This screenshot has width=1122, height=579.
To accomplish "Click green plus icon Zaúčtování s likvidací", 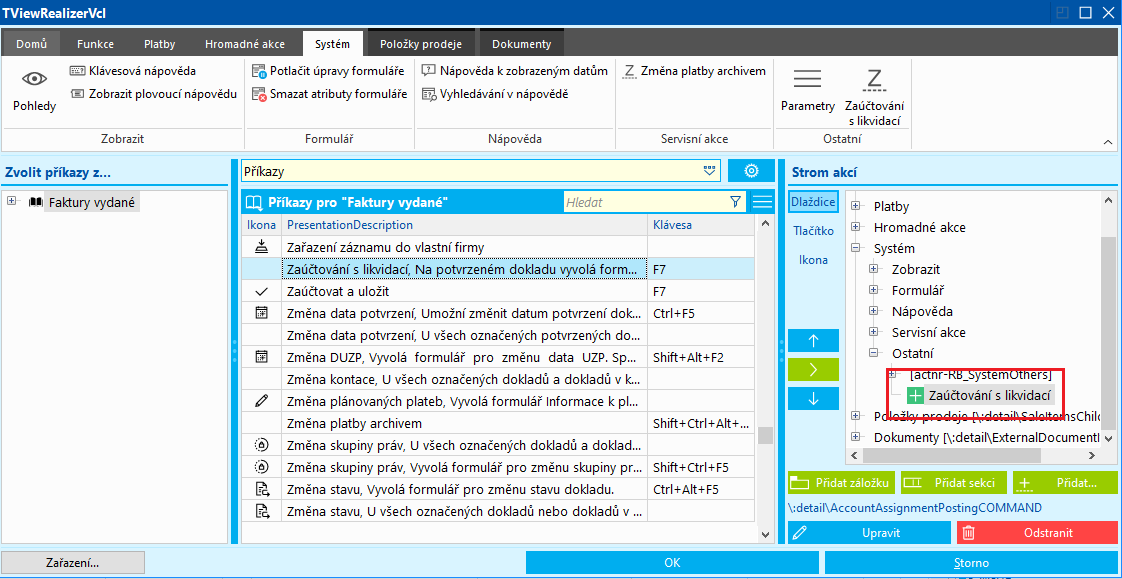I will (x=915, y=395).
